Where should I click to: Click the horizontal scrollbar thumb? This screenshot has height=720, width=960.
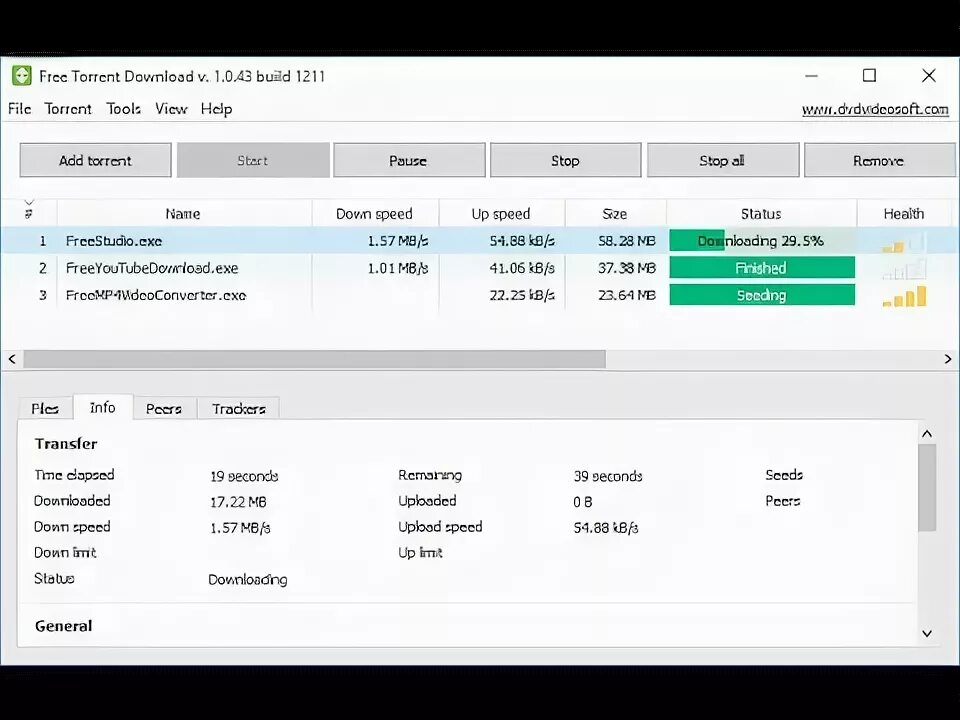click(x=315, y=359)
